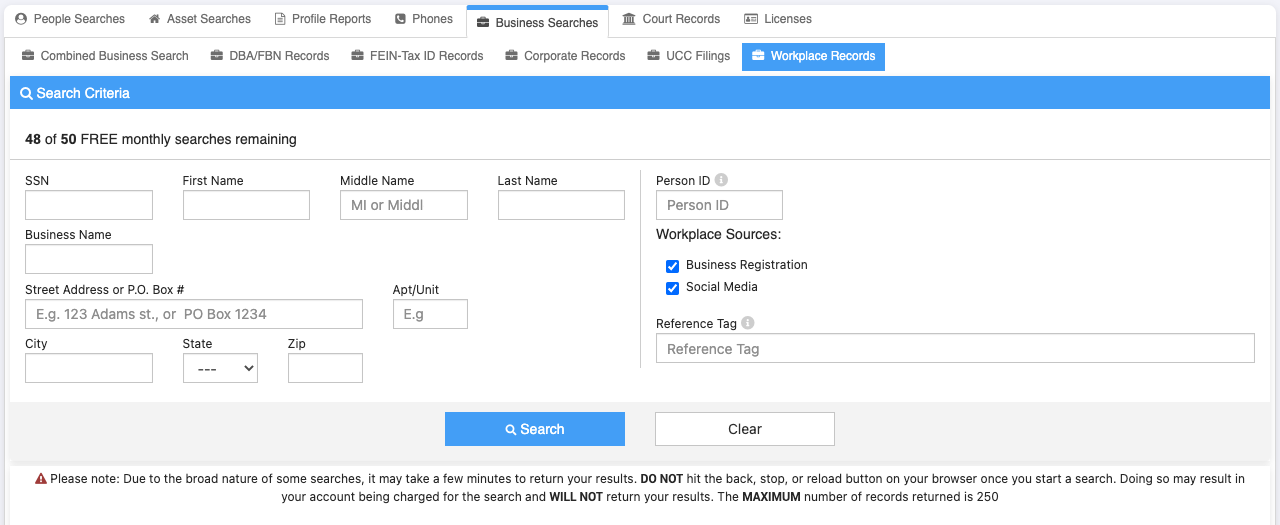Click the Street Address or P.O. Box field
The width and height of the screenshot is (1280, 525).
pyautogui.click(x=194, y=314)
